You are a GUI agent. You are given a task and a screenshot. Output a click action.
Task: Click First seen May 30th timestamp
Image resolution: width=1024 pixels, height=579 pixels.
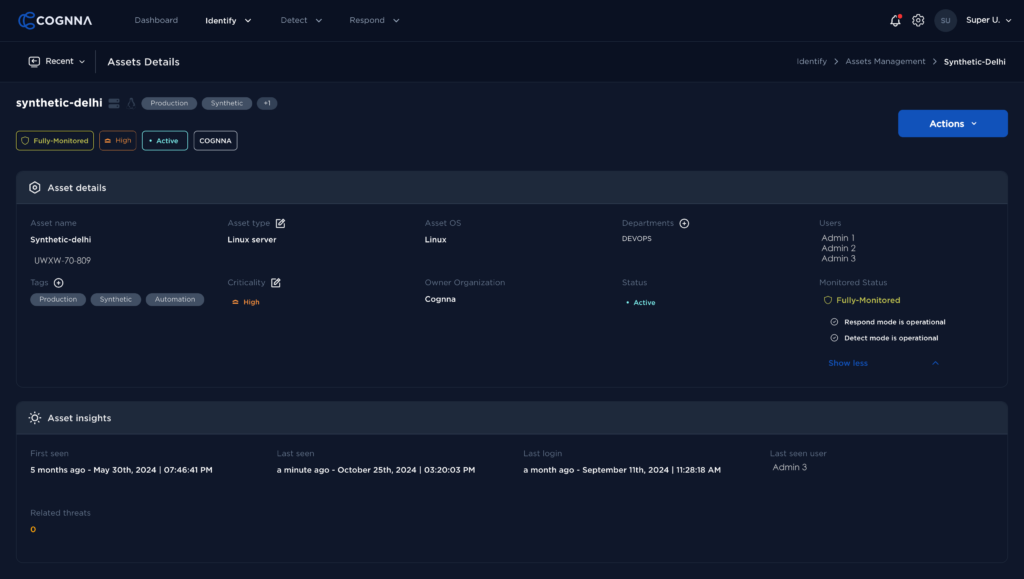(121, 470)
